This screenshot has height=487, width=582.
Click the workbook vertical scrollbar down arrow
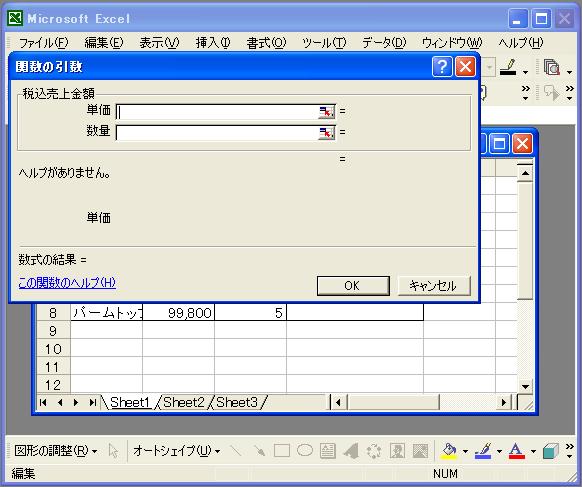[x=525, y=387]
